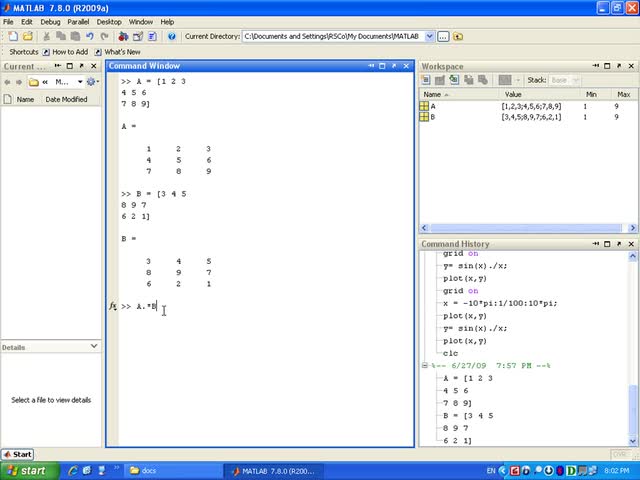The width and height of the screenshot is (640, 480).
Task: Browse for folder with ellipsis button
Action: (x=443, y=36)
